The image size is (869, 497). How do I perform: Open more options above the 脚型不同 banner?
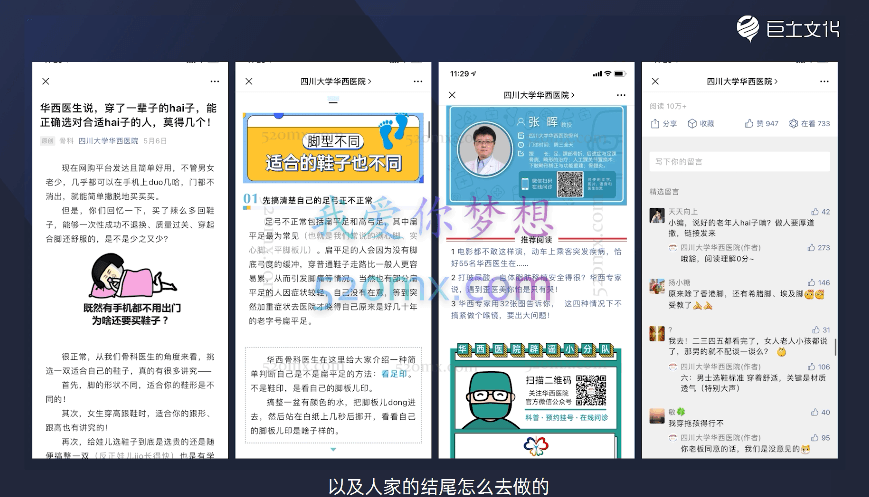pyautogui.click(x=418, y=81)
